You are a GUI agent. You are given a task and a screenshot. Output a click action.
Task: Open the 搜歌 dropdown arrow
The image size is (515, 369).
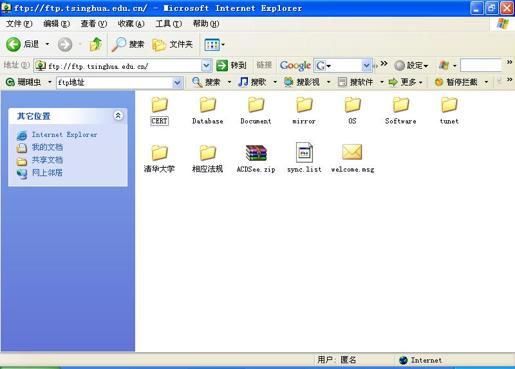point(275,82)
